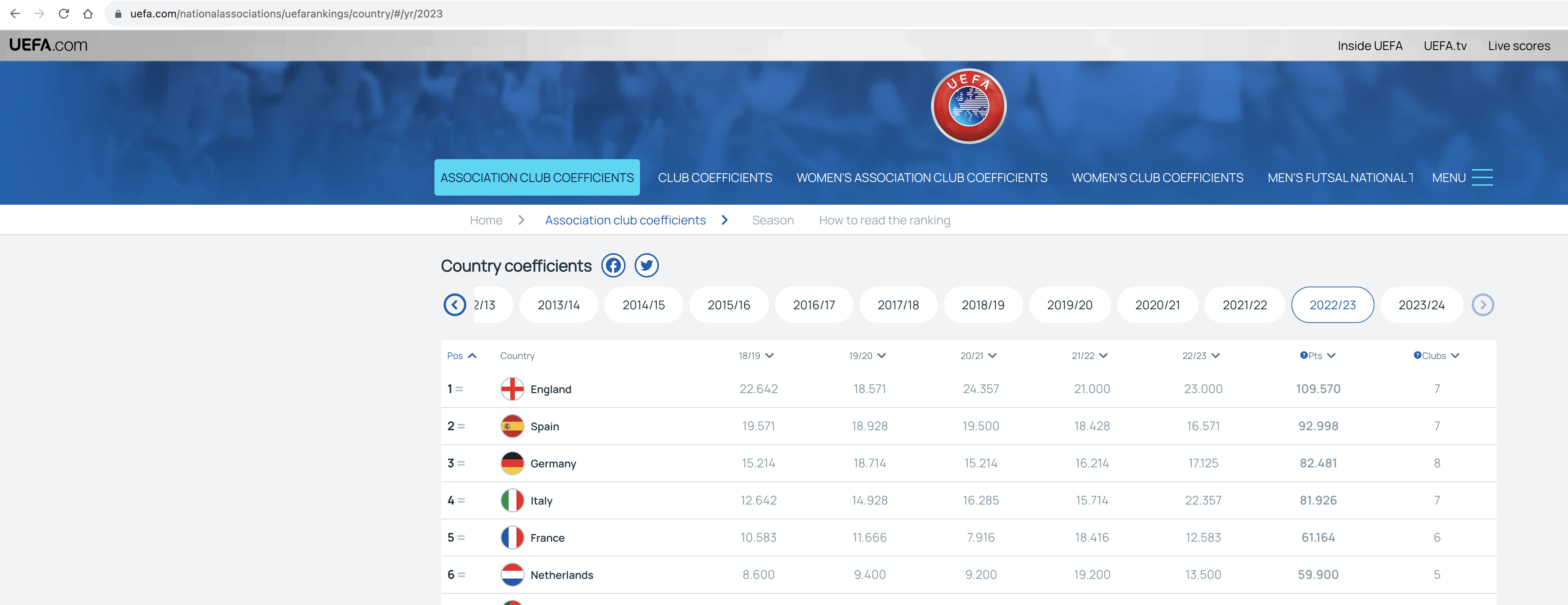
Task: Select the 2023/24 season
Action: pyautogui.click(x=1421, y=305)
